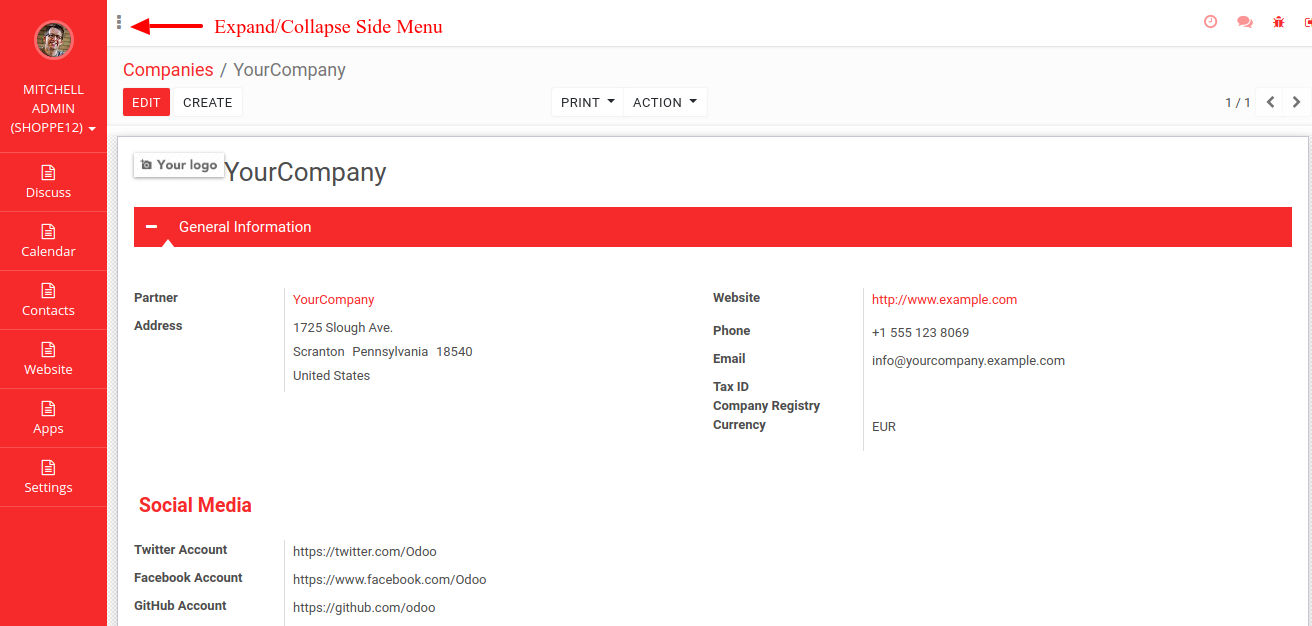Click the EUR currency value
The width and height of the screenshot is (1312, 626).
click(884, 427)
